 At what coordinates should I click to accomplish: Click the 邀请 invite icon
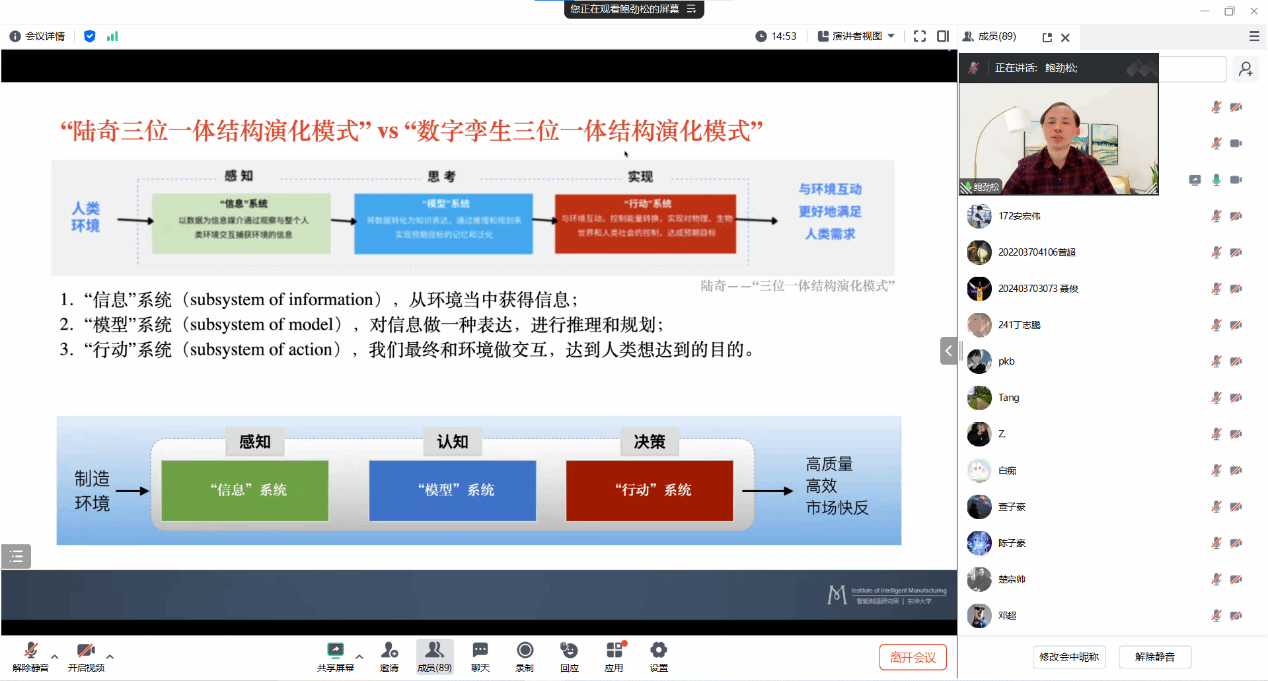tap(389, 656)
